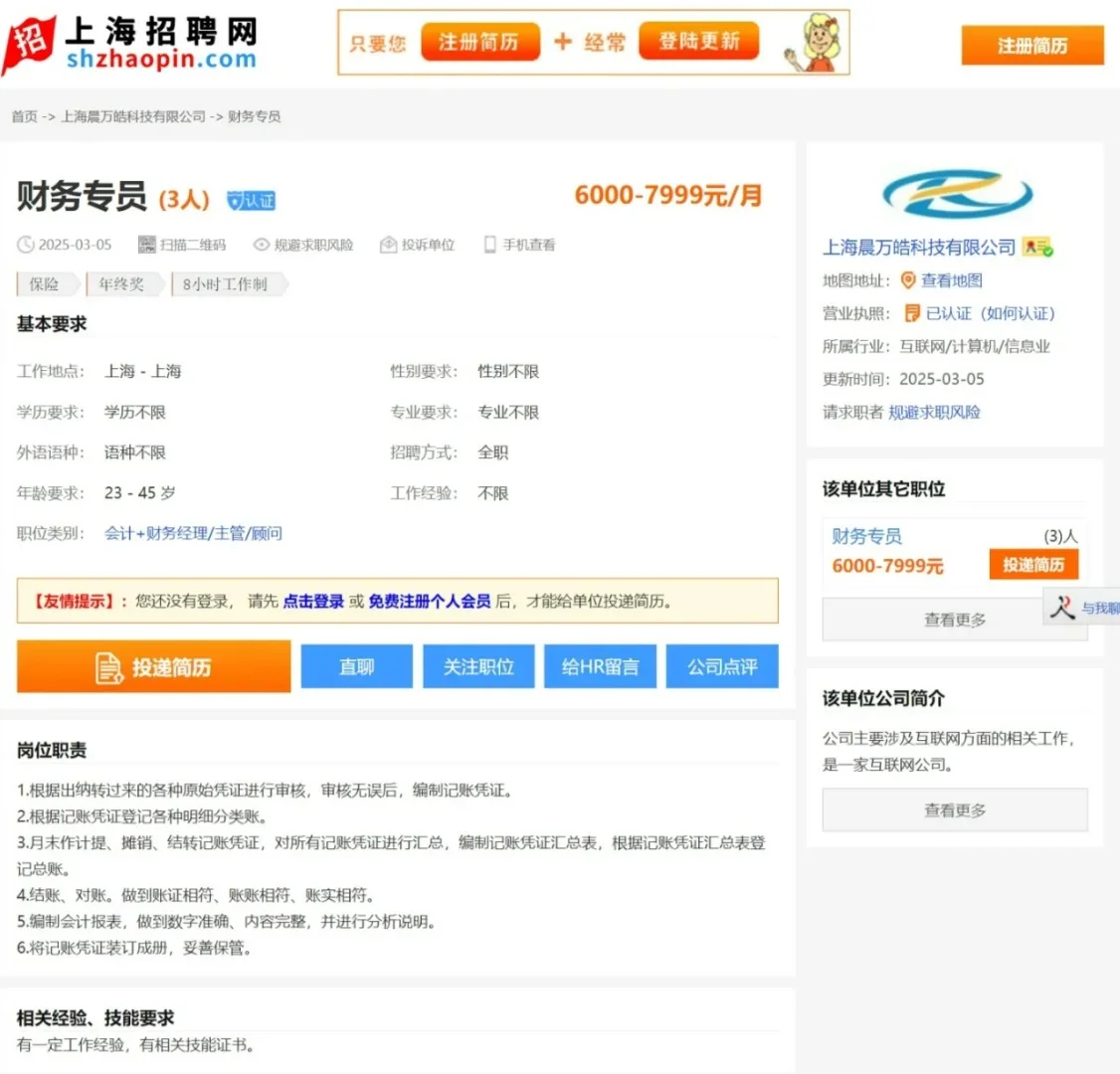The image size is (1120, 1074).
Task: Open the 直聊 chat option
Action: [x=356, y=666]
